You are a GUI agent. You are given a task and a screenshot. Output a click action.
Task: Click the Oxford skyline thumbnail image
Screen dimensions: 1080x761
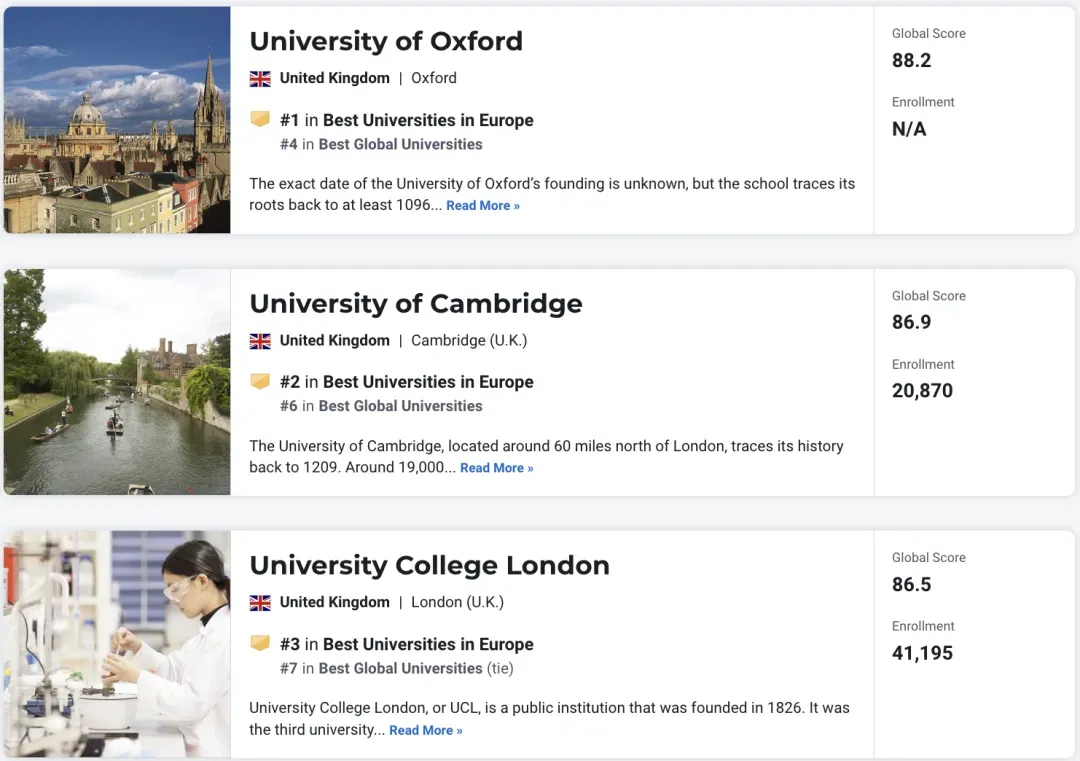117,120
